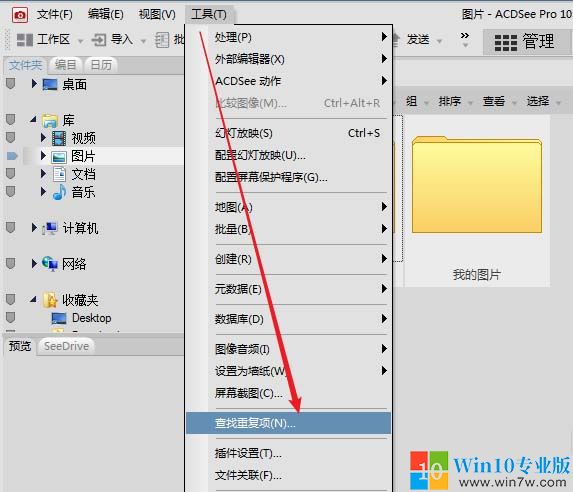Screen dimensions: 573x492
Task: Expand the 音乐 tree node
Action: tap(43, 191)
